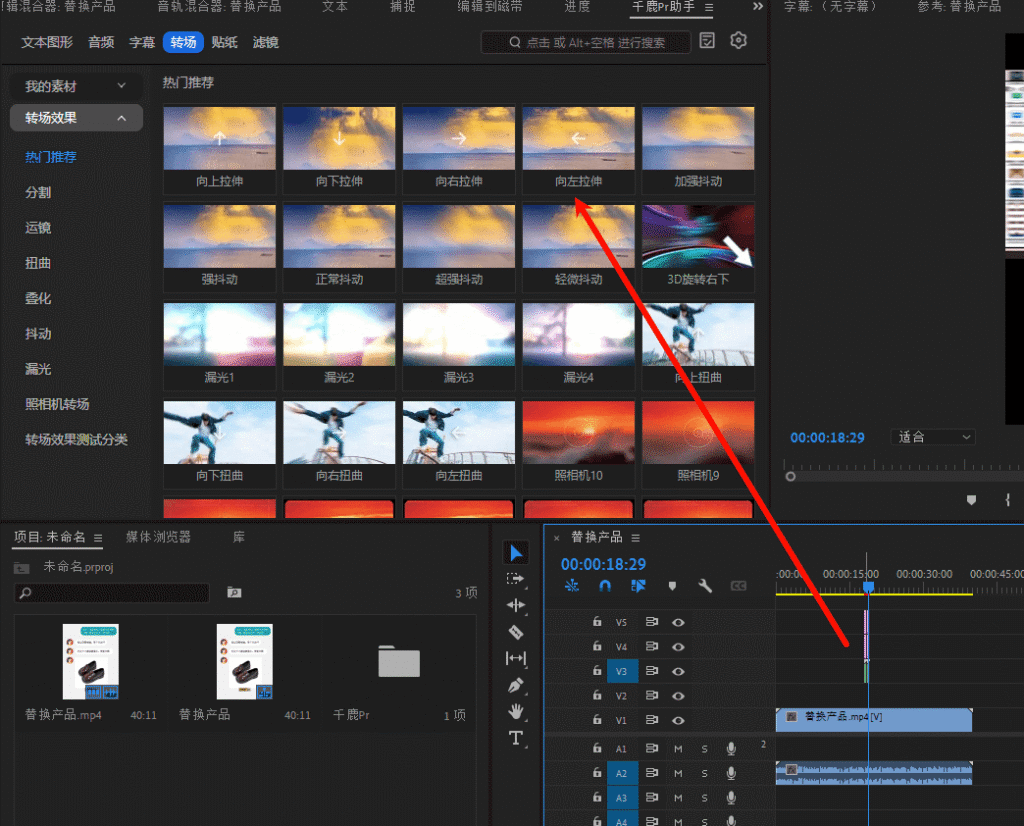Activate the Type (T) tool
The height and width of the screenshot is (826, 1024).
[x=516, y=738]
